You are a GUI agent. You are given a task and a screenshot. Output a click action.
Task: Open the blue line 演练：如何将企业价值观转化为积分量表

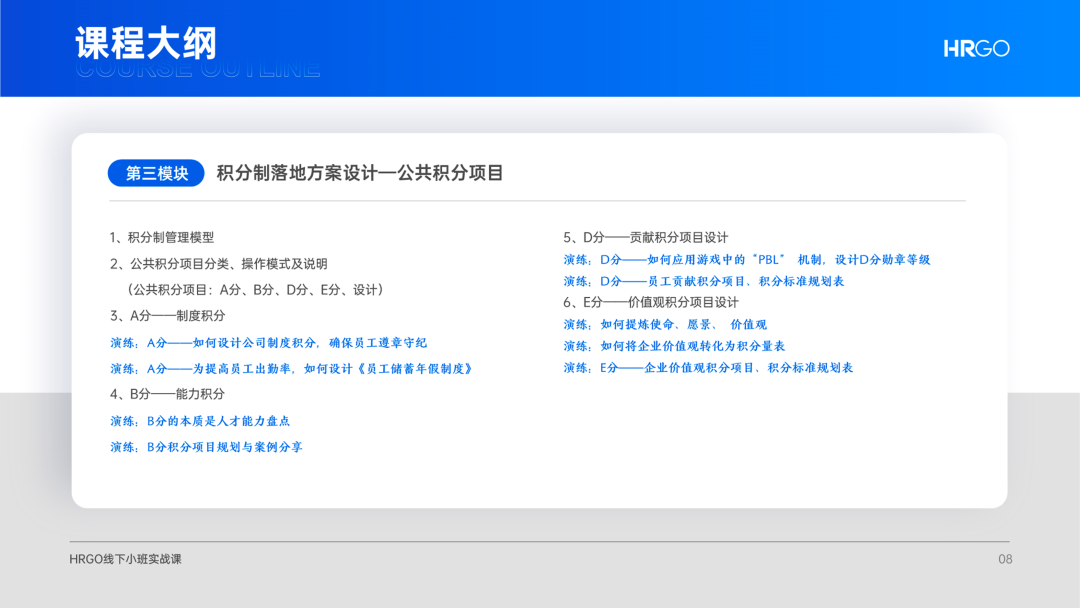pyautogui.click(x=674, y=346)
